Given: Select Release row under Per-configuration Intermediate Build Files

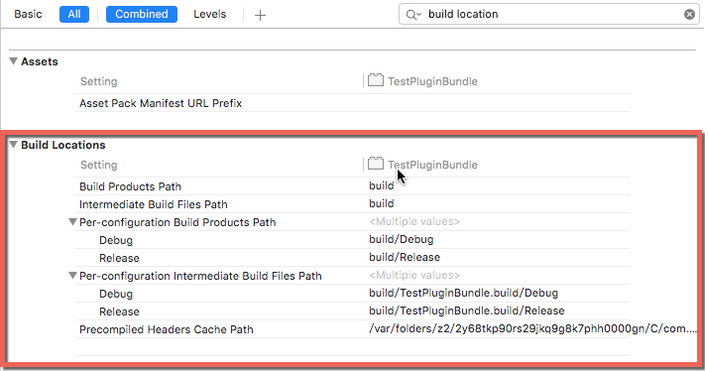Looking at the screenshot, I should point(352,311).
